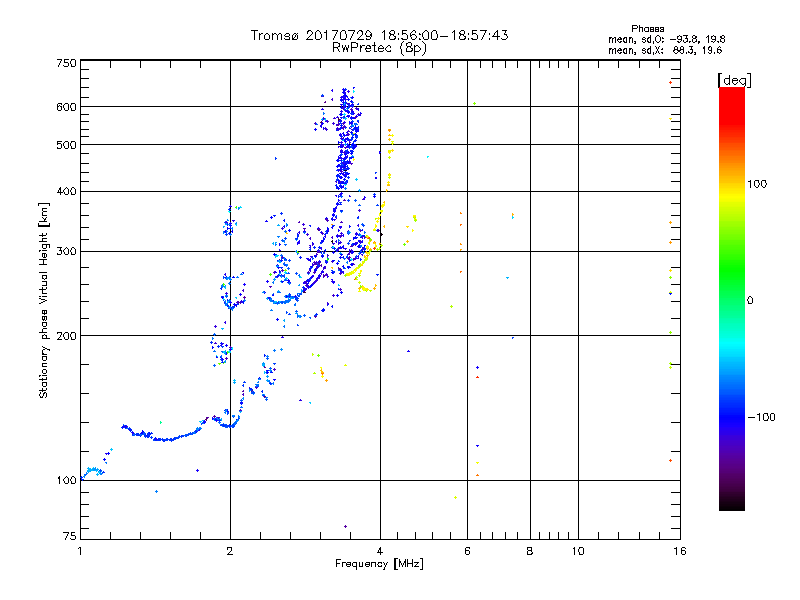Click the 100 tick on the height axis
Viewport: 800px width, 600px height.
click(66, 480)
